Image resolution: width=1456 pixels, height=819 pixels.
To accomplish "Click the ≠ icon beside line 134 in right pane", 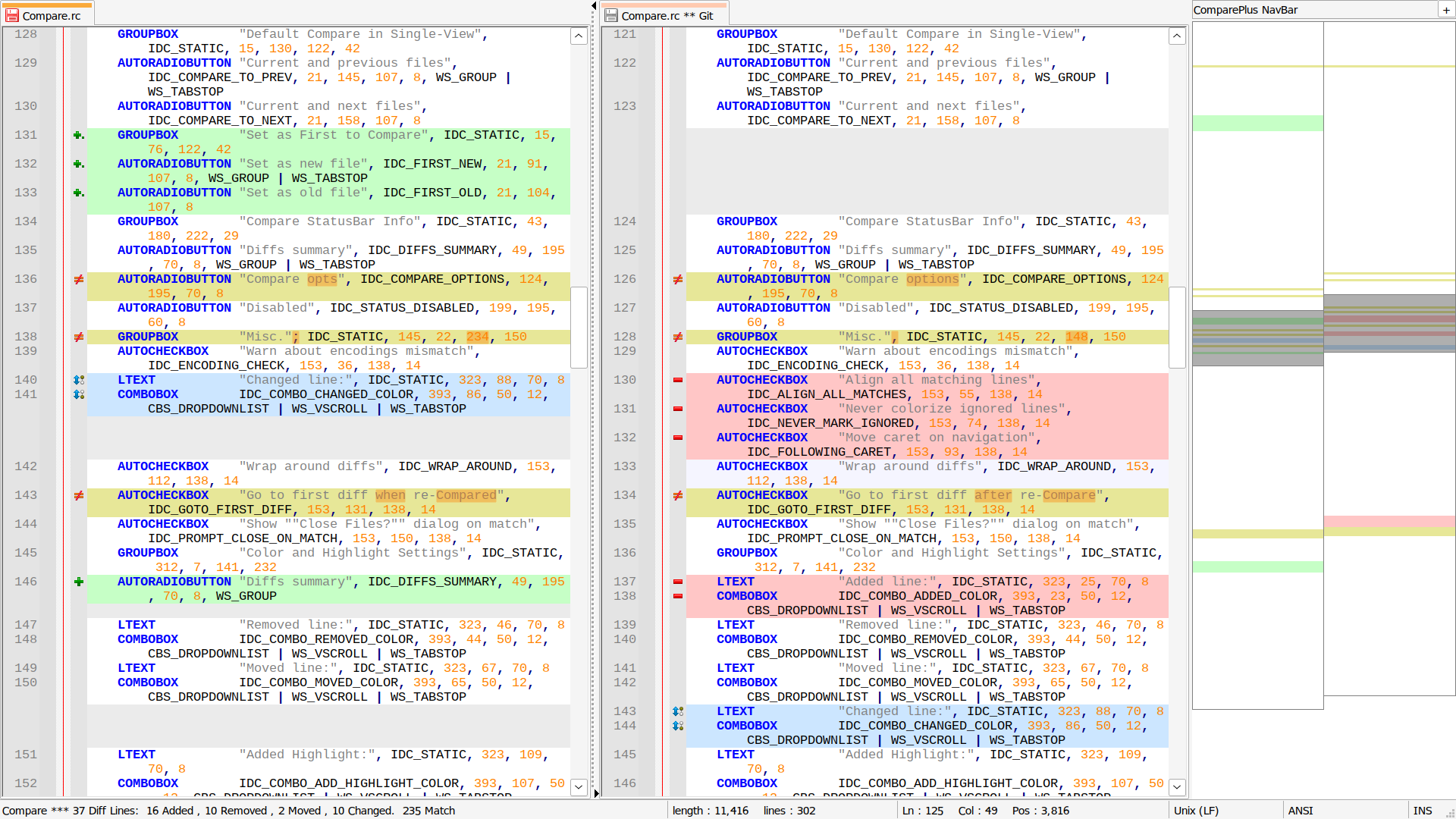I will point(677,495).
